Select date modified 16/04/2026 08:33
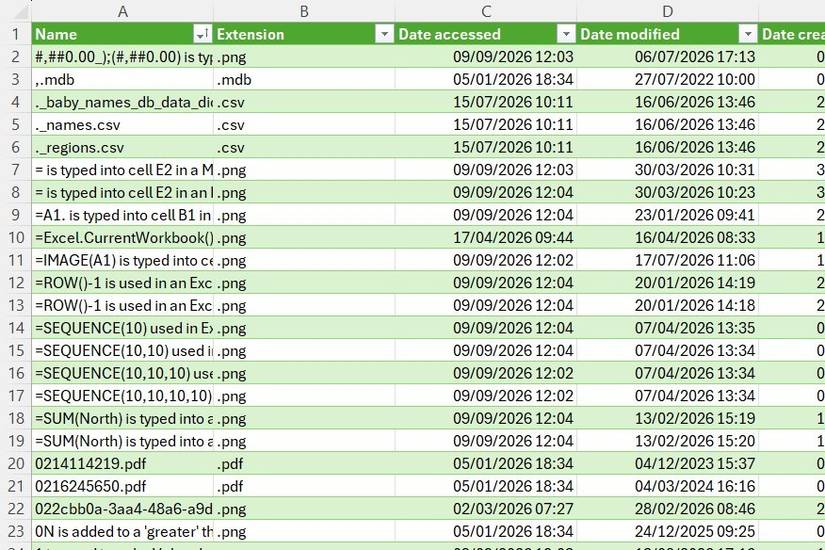 tap(667, 238)
